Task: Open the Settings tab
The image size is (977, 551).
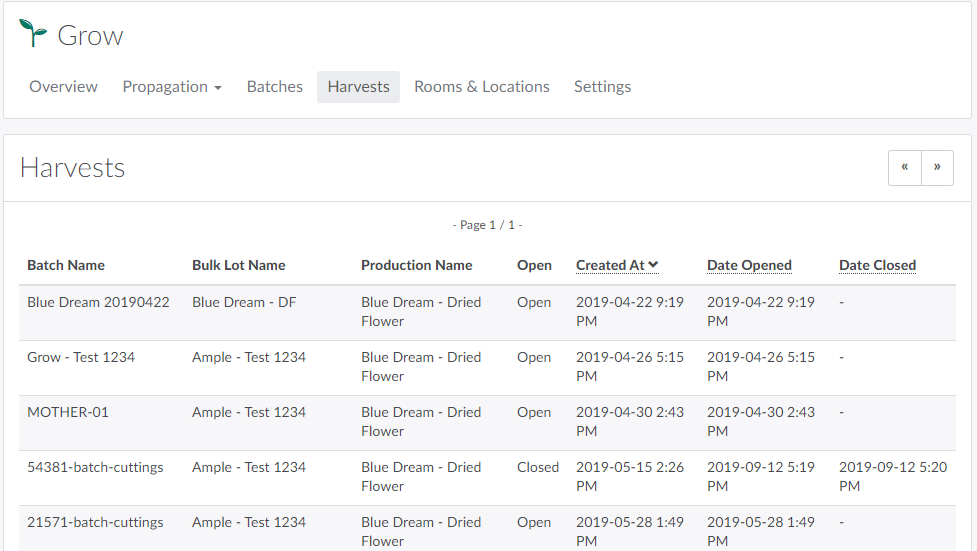Action: [x=602, y=87]
